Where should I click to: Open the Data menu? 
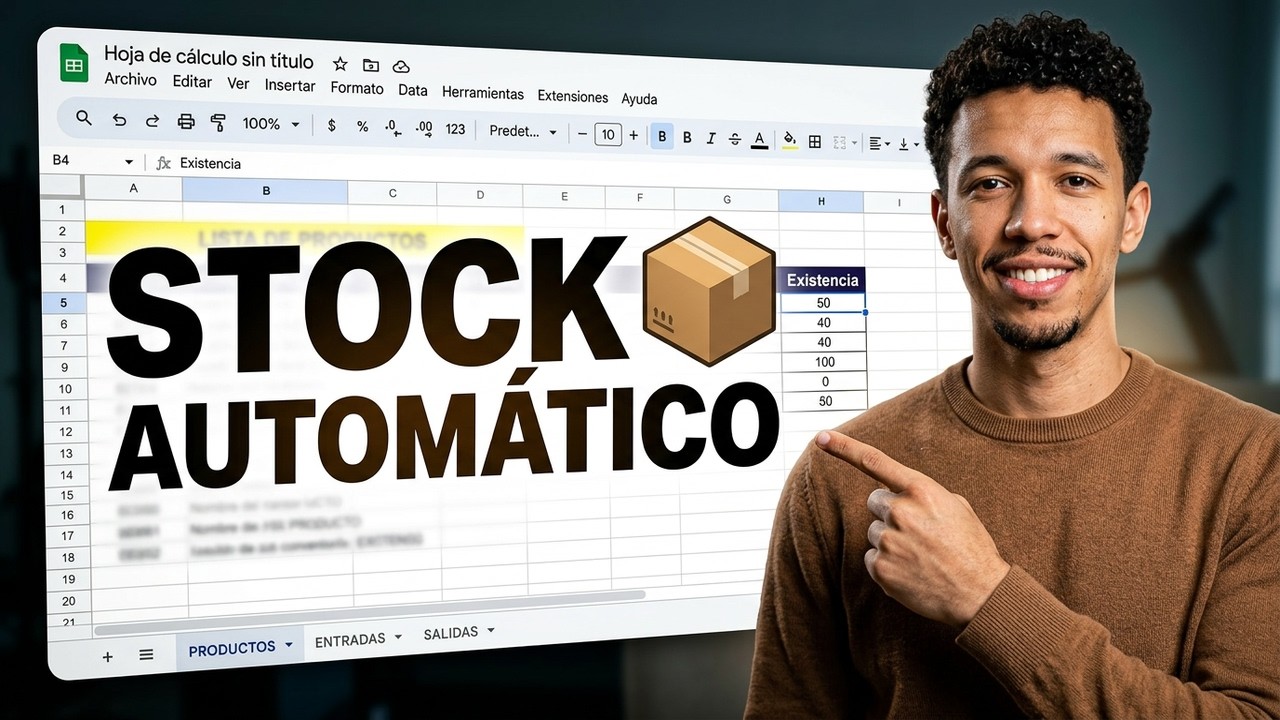[413, 90]
